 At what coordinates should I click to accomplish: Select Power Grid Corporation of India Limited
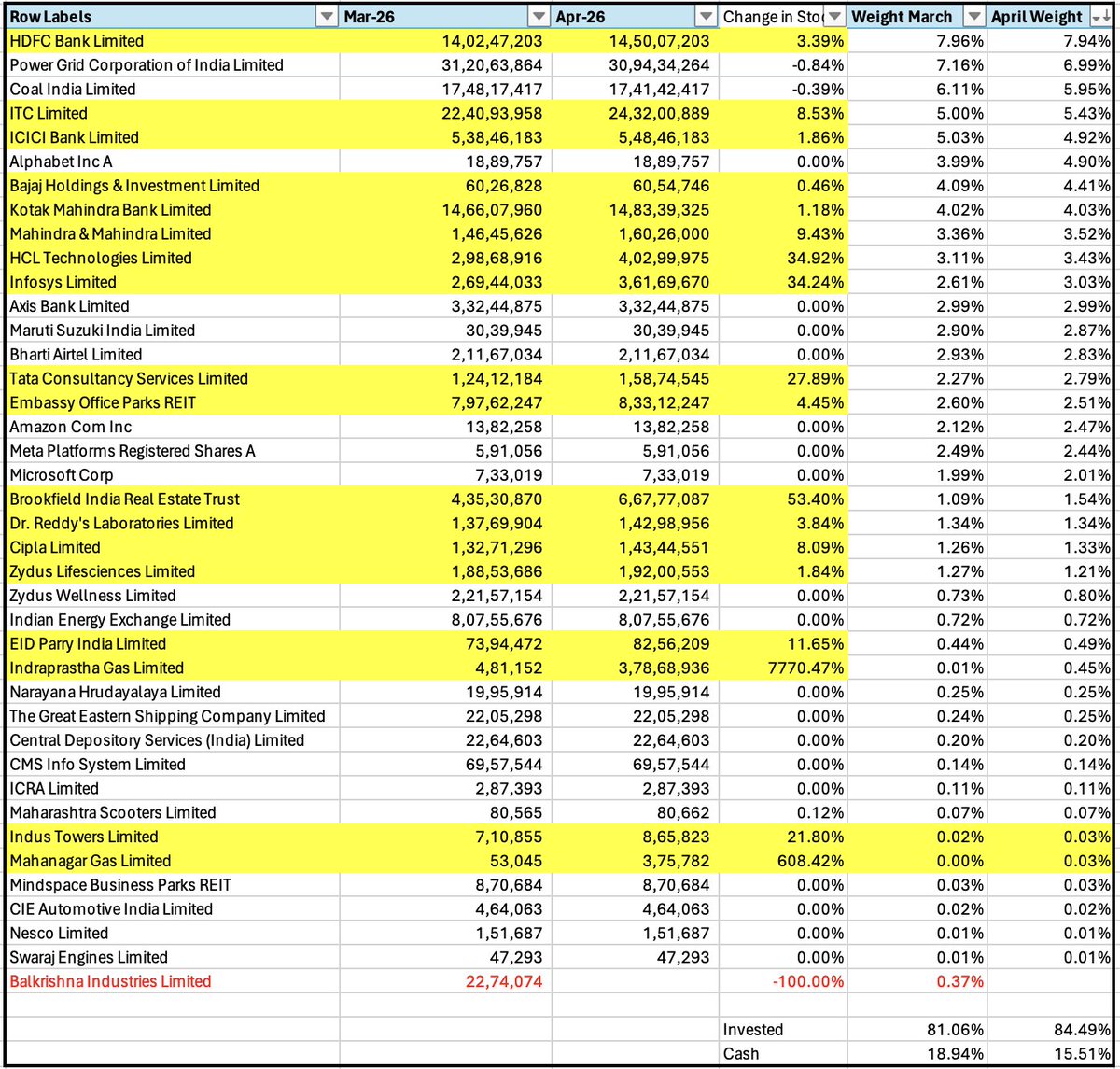pyautogui.click(x=173, y=65)
